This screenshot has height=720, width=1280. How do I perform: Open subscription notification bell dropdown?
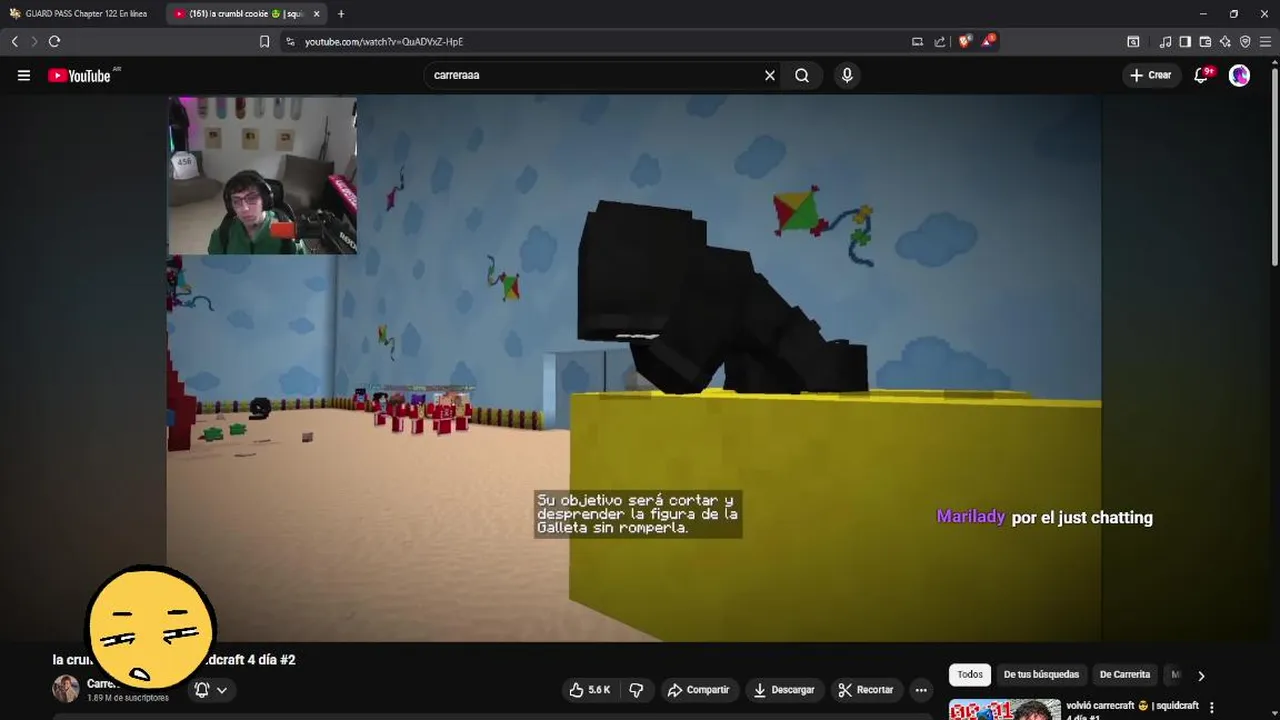pyautogui.click(x=211, y=690)
